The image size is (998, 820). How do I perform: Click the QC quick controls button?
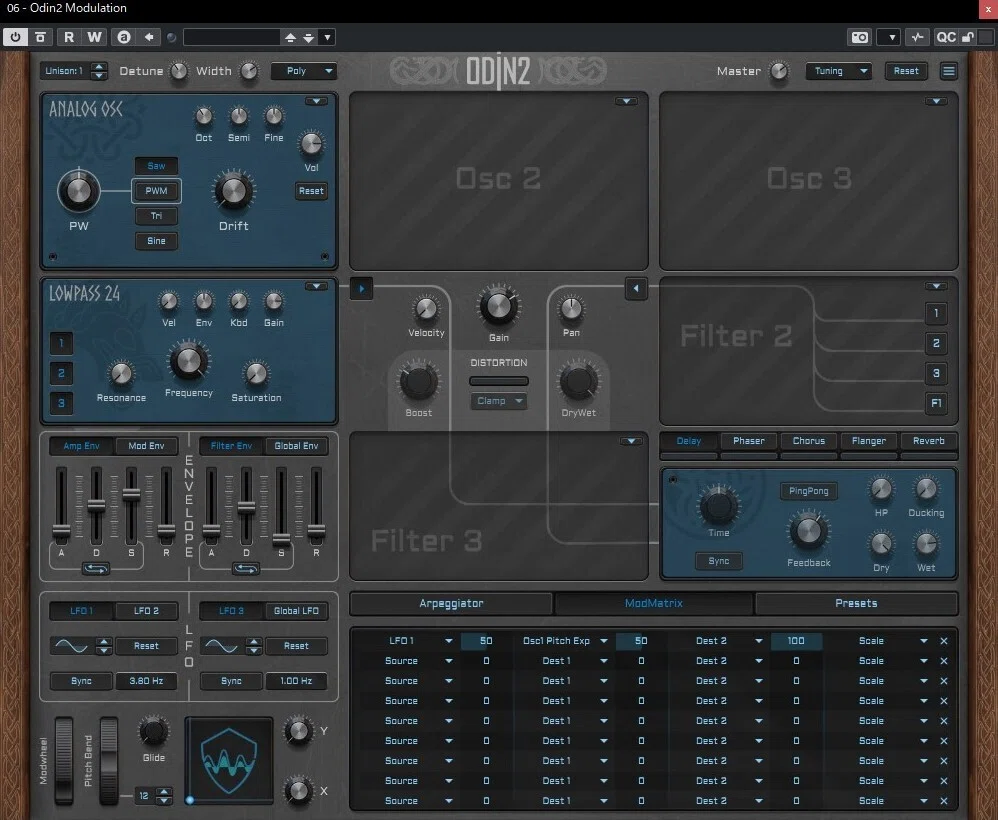(x=946, y=37)
